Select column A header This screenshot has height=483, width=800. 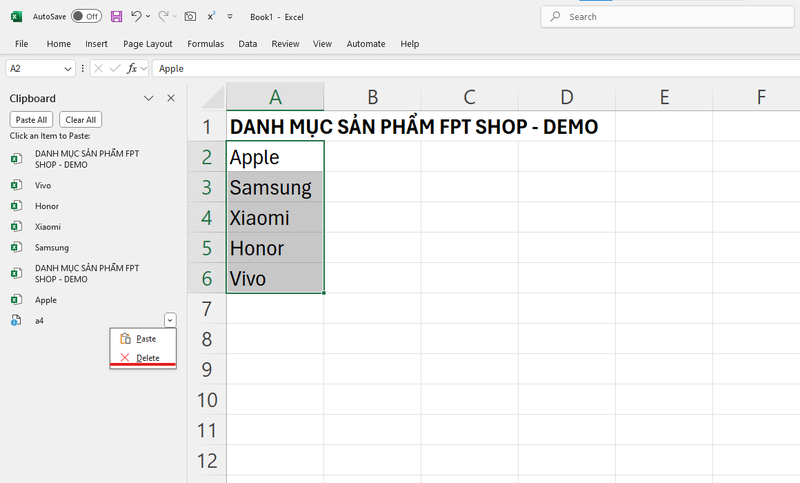coord(275,97)
